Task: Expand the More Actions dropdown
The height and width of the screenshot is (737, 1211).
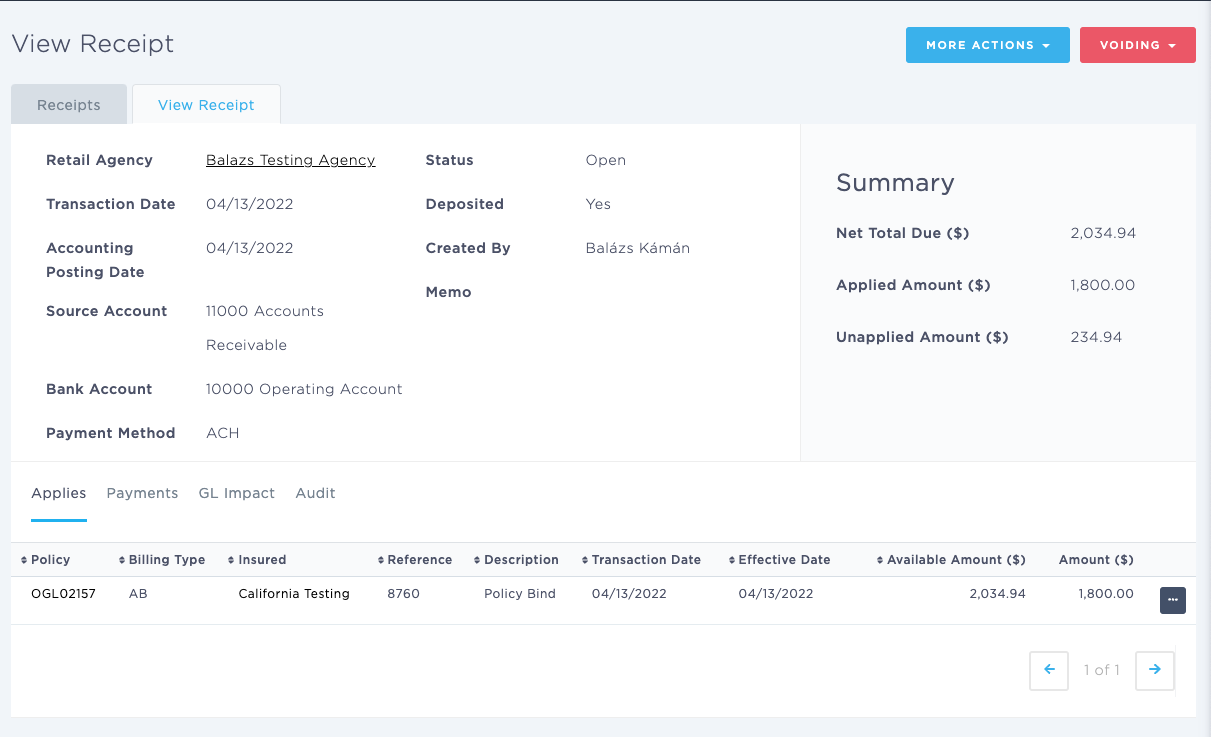Action: (x=987, y=45)
